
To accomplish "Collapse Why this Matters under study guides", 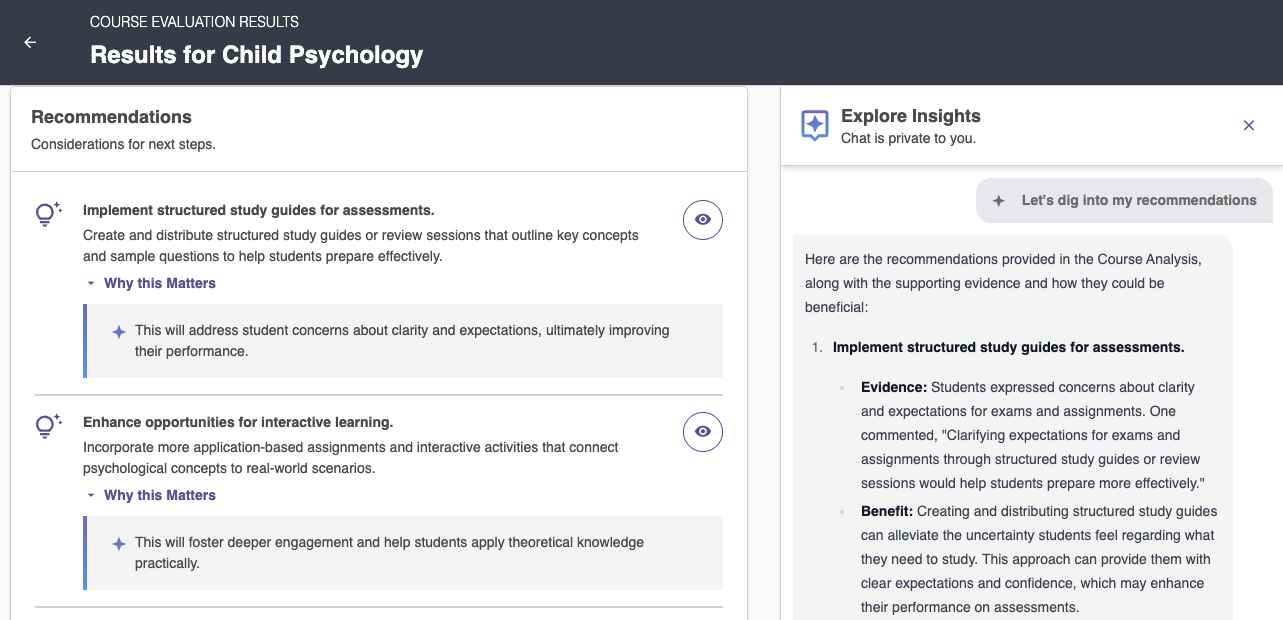I will pyautogui.click(x=151, y=283).
